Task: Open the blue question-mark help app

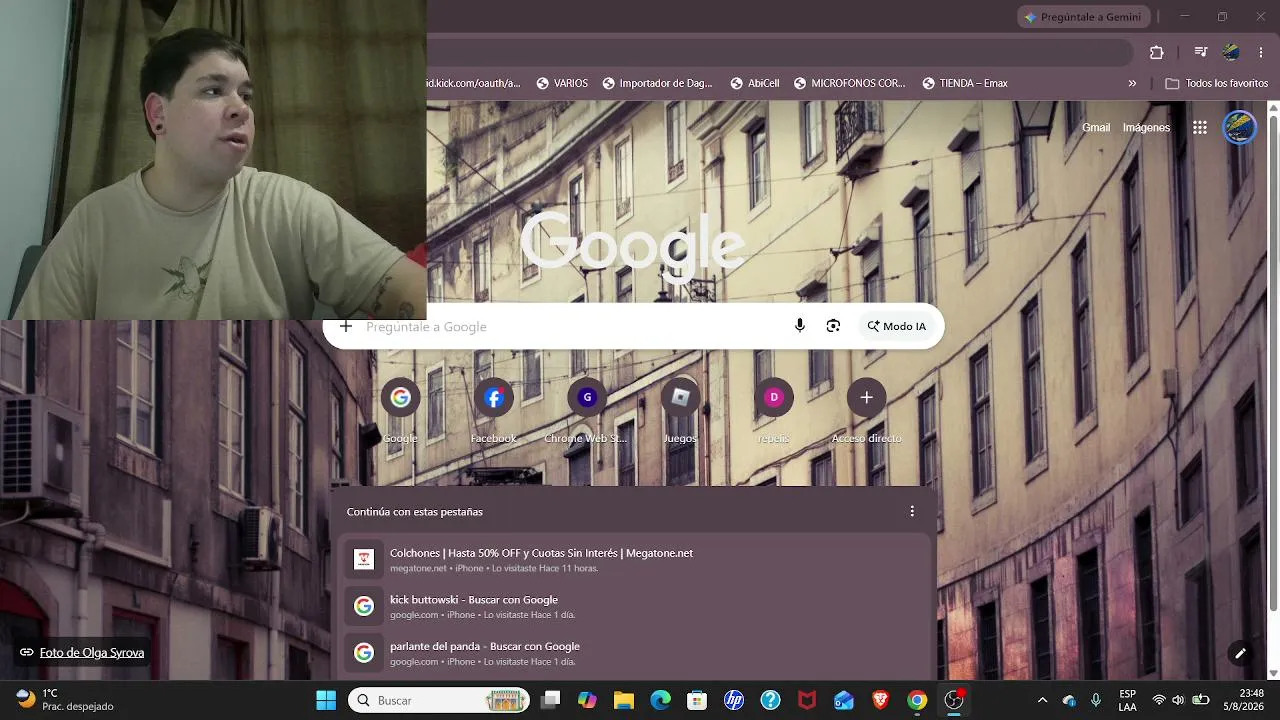Action: [770, 700]
